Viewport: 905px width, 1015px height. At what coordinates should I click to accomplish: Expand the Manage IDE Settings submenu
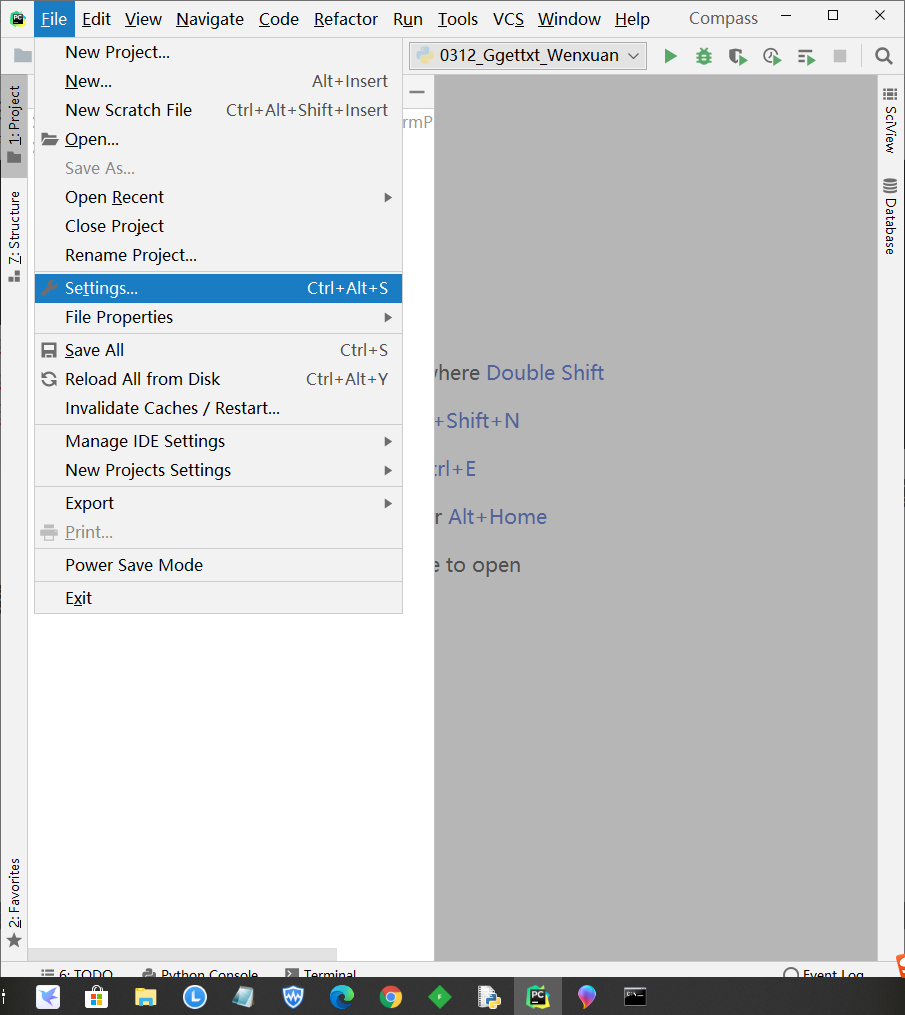click(218, 441)
